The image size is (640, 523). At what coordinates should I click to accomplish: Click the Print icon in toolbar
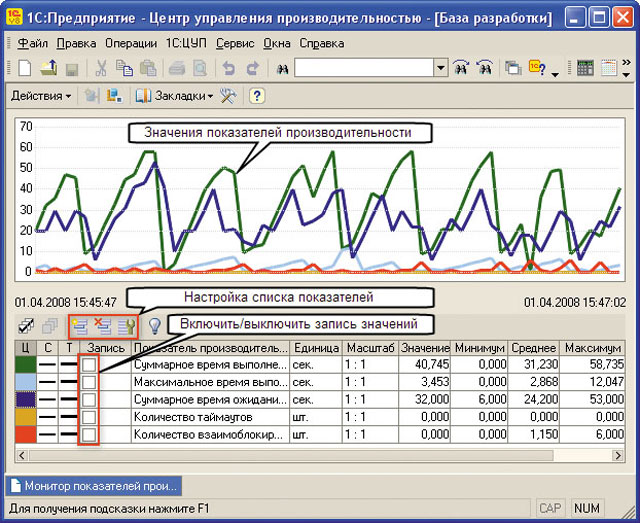point(177,68)
